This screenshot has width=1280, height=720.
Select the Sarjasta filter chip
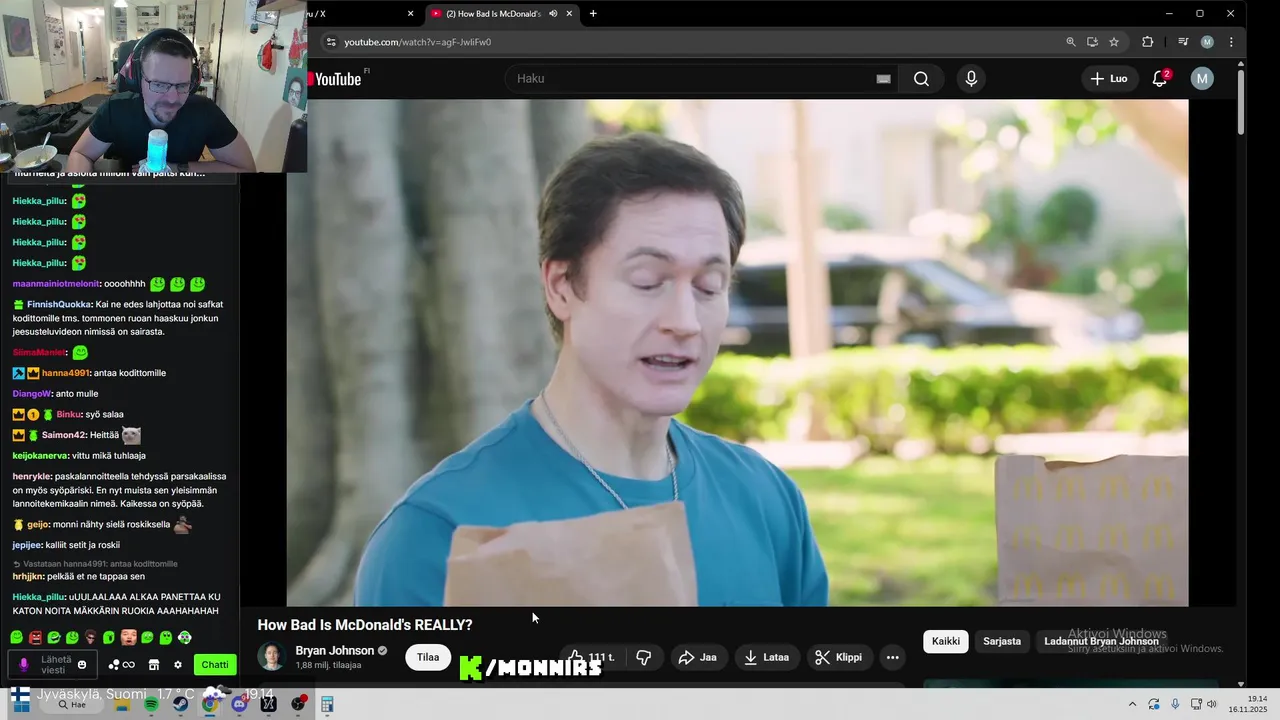coord(1002,641)
